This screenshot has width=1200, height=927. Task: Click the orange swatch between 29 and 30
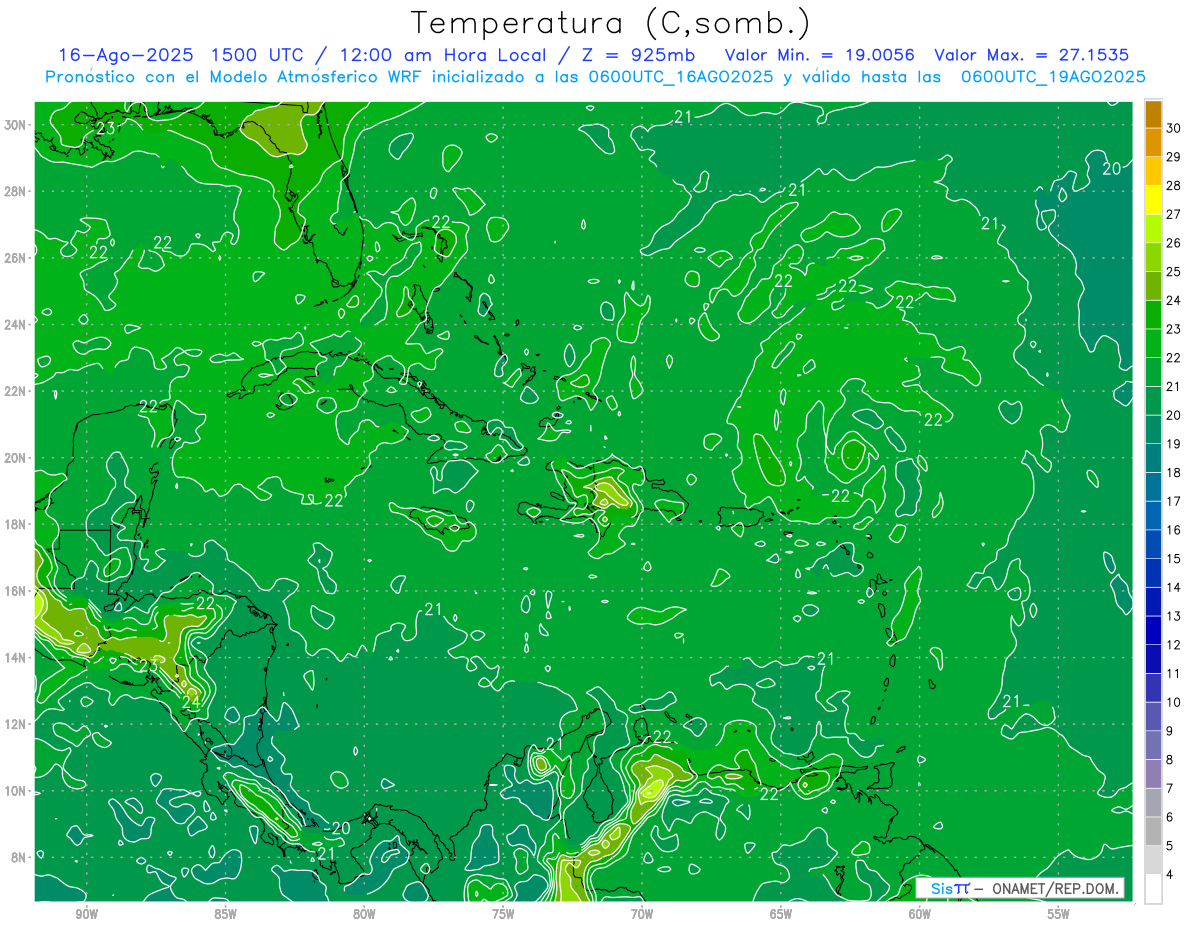click(1153, 142)
